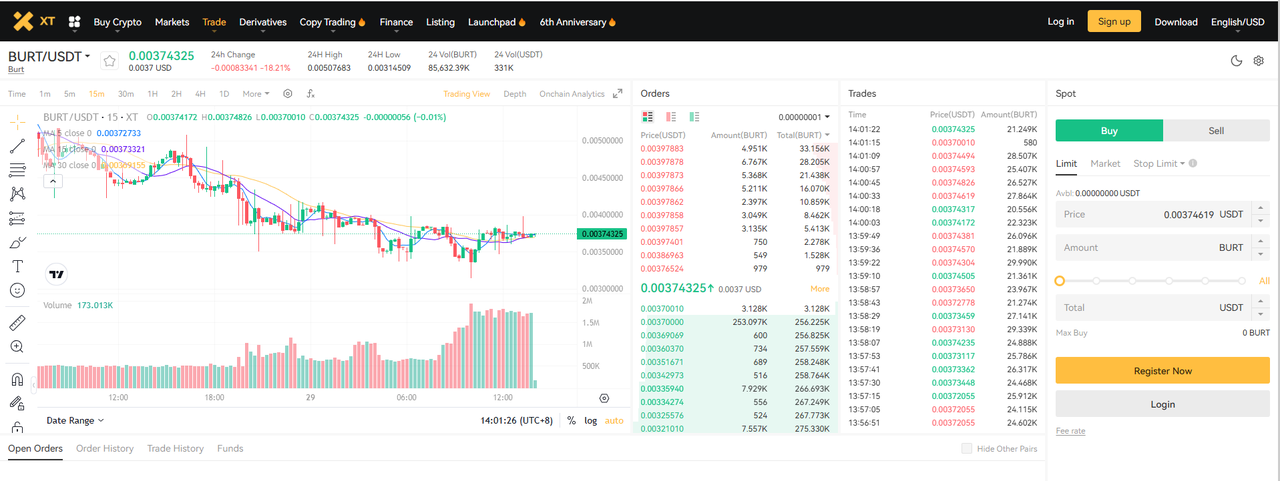Open the Fee rate link

point(1070,431)
